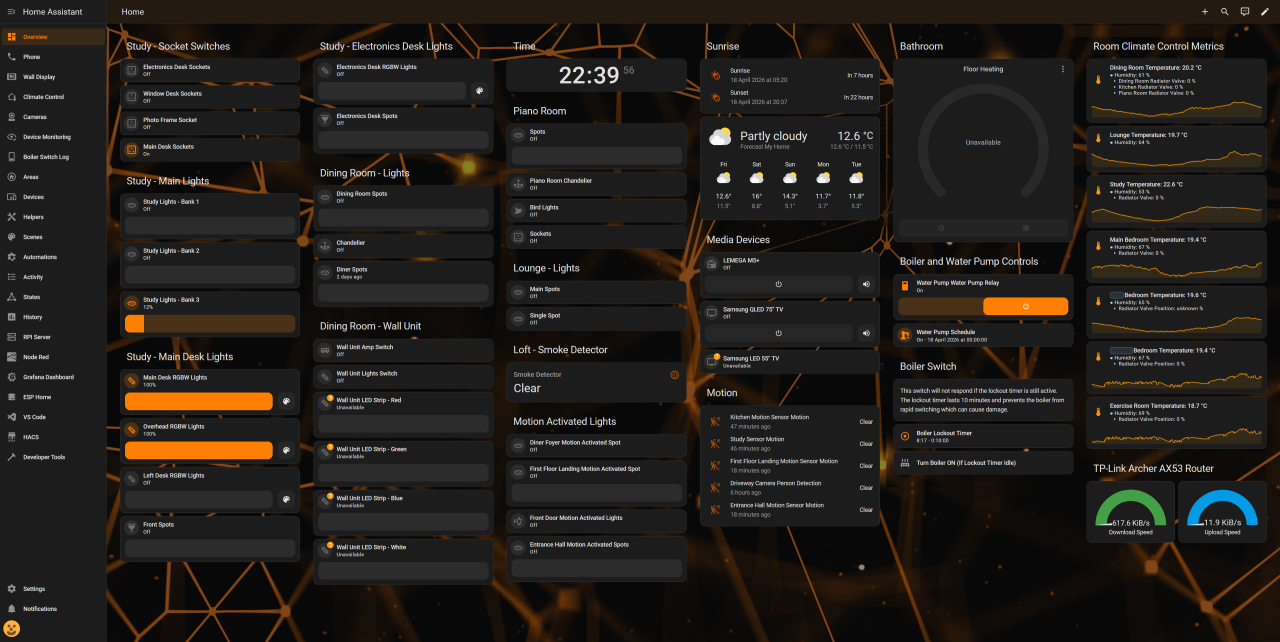The width and height of the screenshot is (1280, 642).
Task: Clear the Kitchen Motion Sensor Motion event
Action: click(866, 422)
